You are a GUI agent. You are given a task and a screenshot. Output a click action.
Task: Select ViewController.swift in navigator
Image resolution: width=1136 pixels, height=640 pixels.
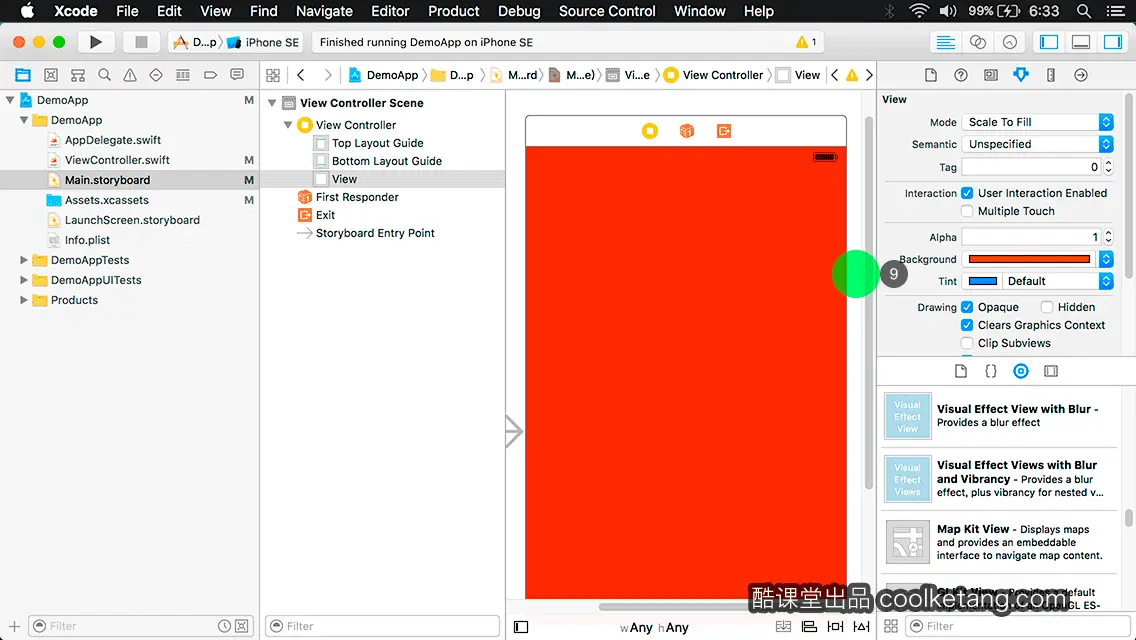(117, 159)
